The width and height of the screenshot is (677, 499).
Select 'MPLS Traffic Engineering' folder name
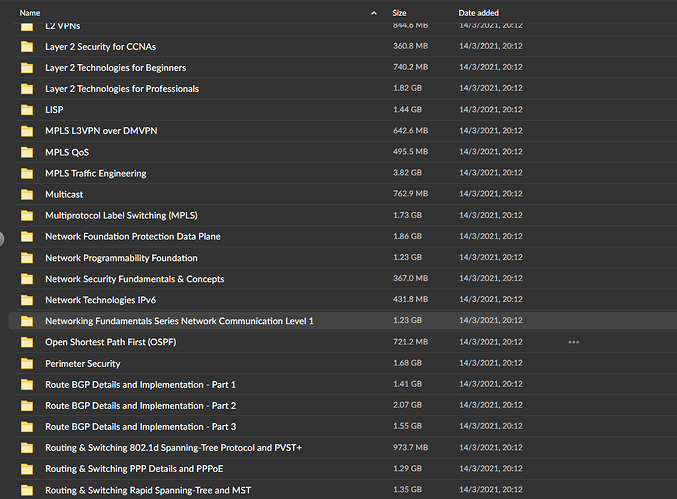(96, 174)
